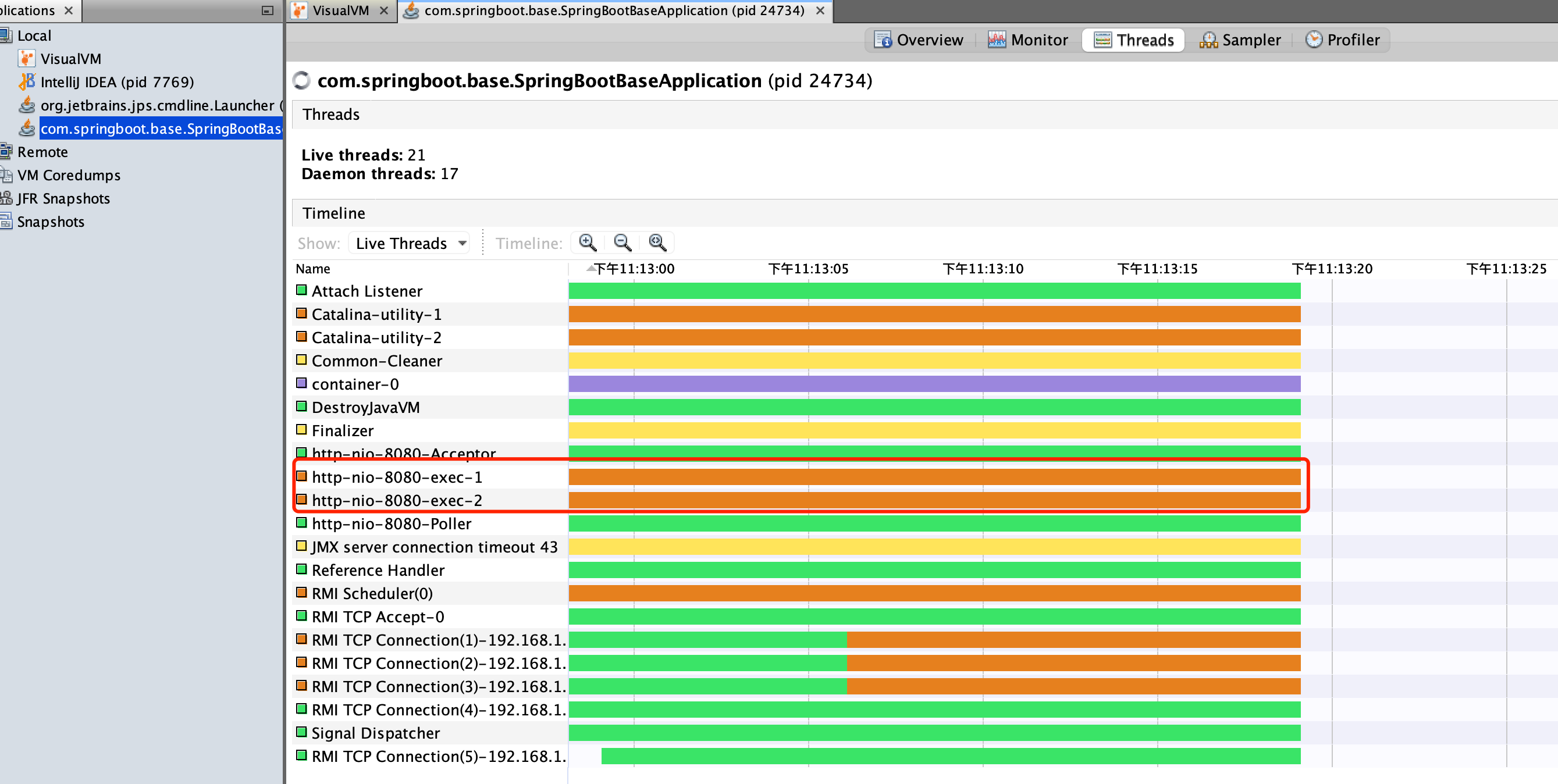Image resolution: width=1558 pixels, height=784 pixels.
Task: Switch to the Overview tab
Action: (919, 40)
